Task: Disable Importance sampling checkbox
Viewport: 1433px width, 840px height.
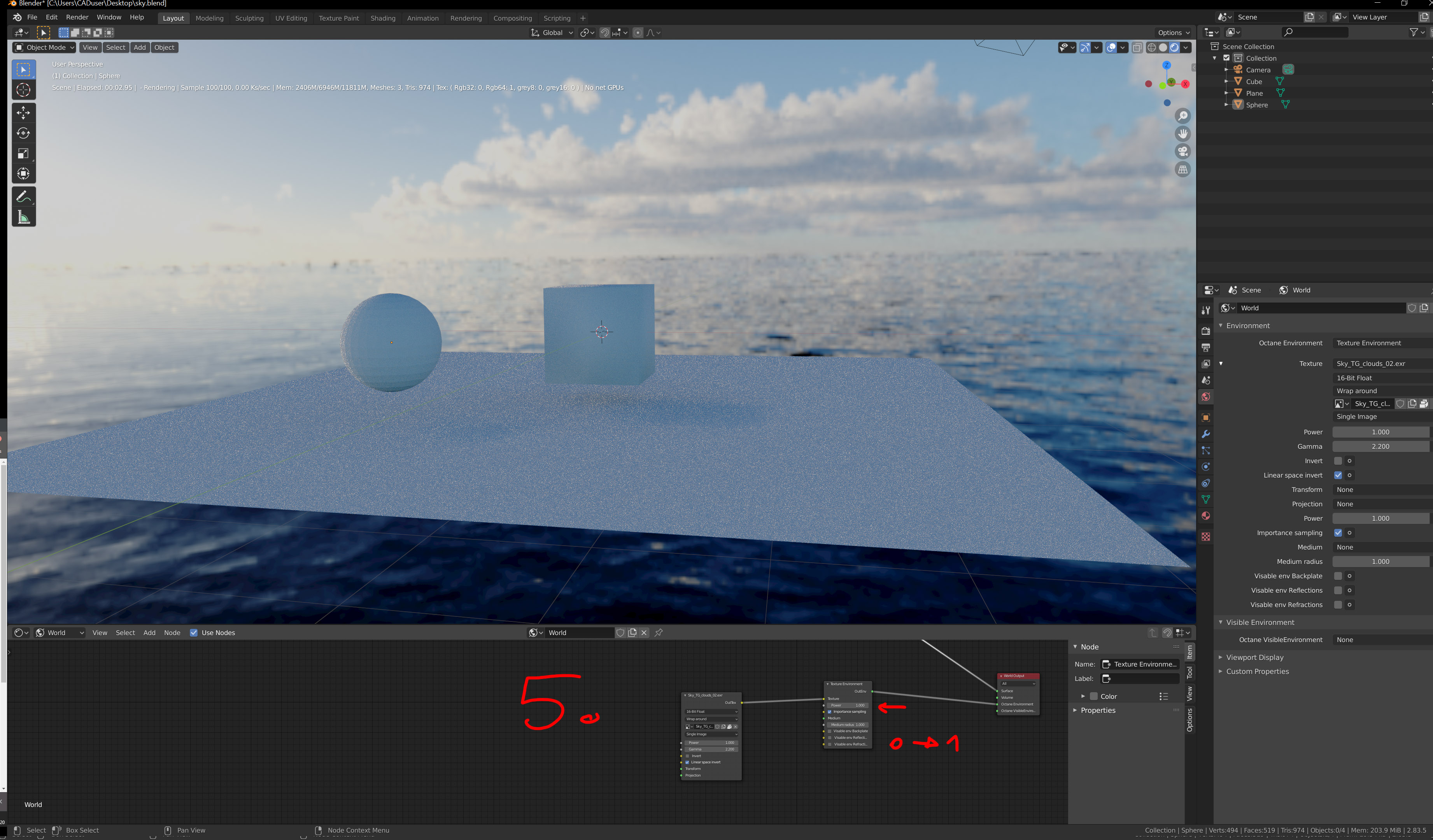Action: coord(1337,532)
